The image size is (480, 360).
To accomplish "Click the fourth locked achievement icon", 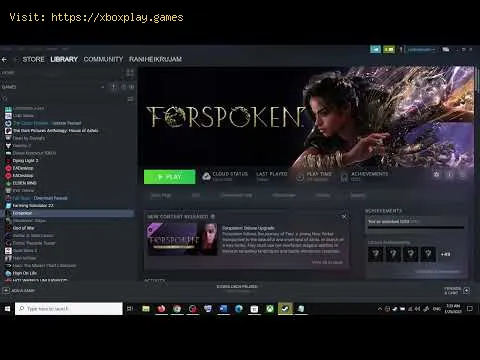I will pos(428,254).
